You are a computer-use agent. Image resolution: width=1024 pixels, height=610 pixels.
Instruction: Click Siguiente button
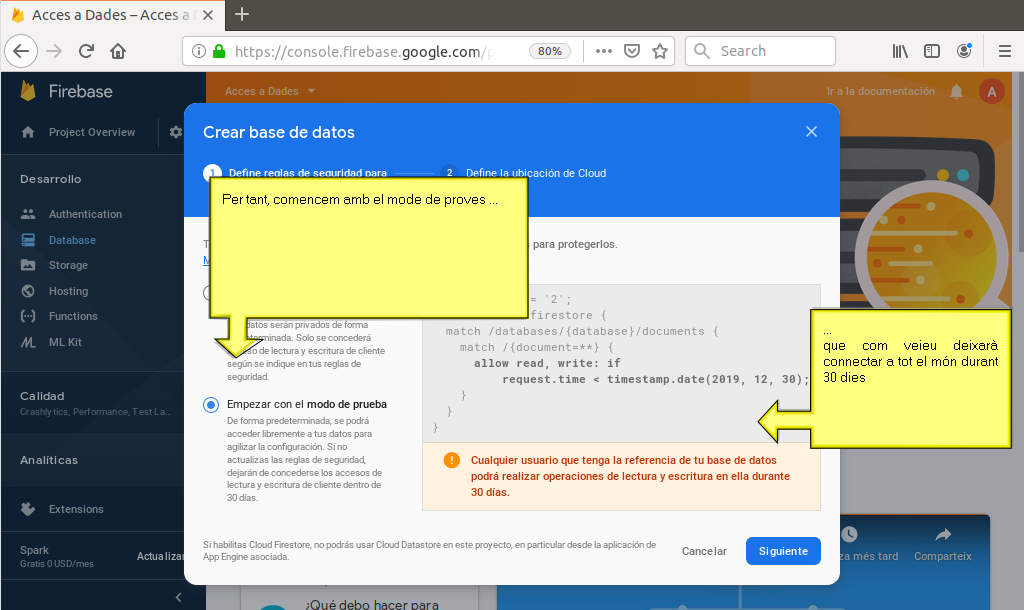(783, 551)
